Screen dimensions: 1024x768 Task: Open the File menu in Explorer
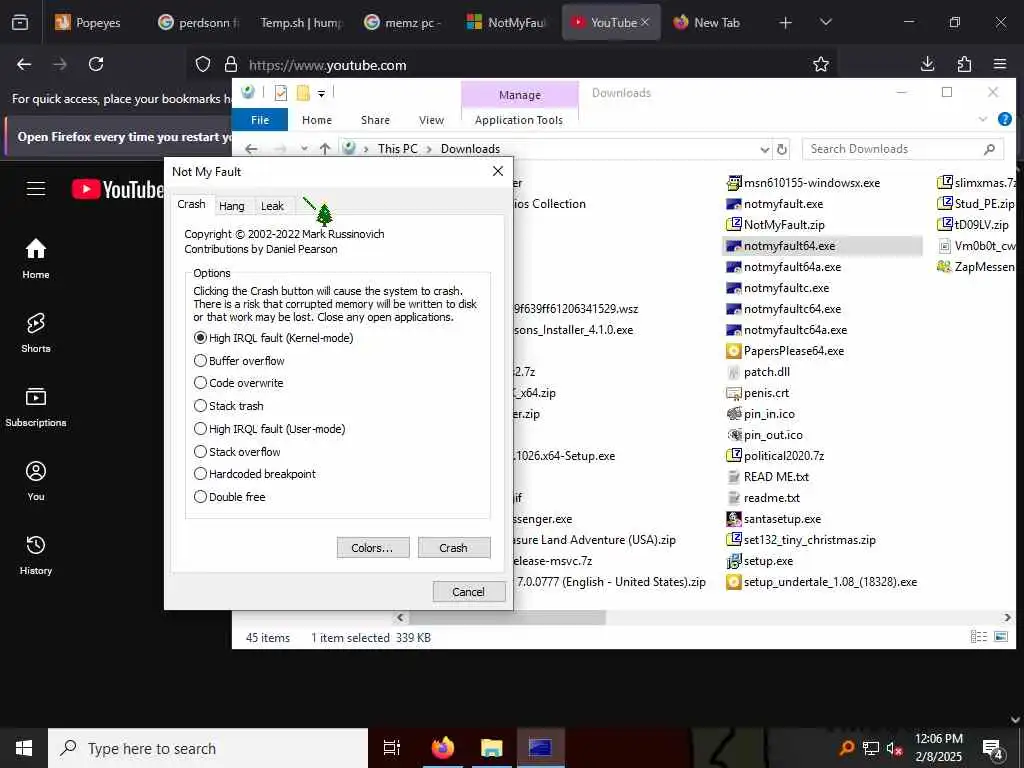pos(260,120)
